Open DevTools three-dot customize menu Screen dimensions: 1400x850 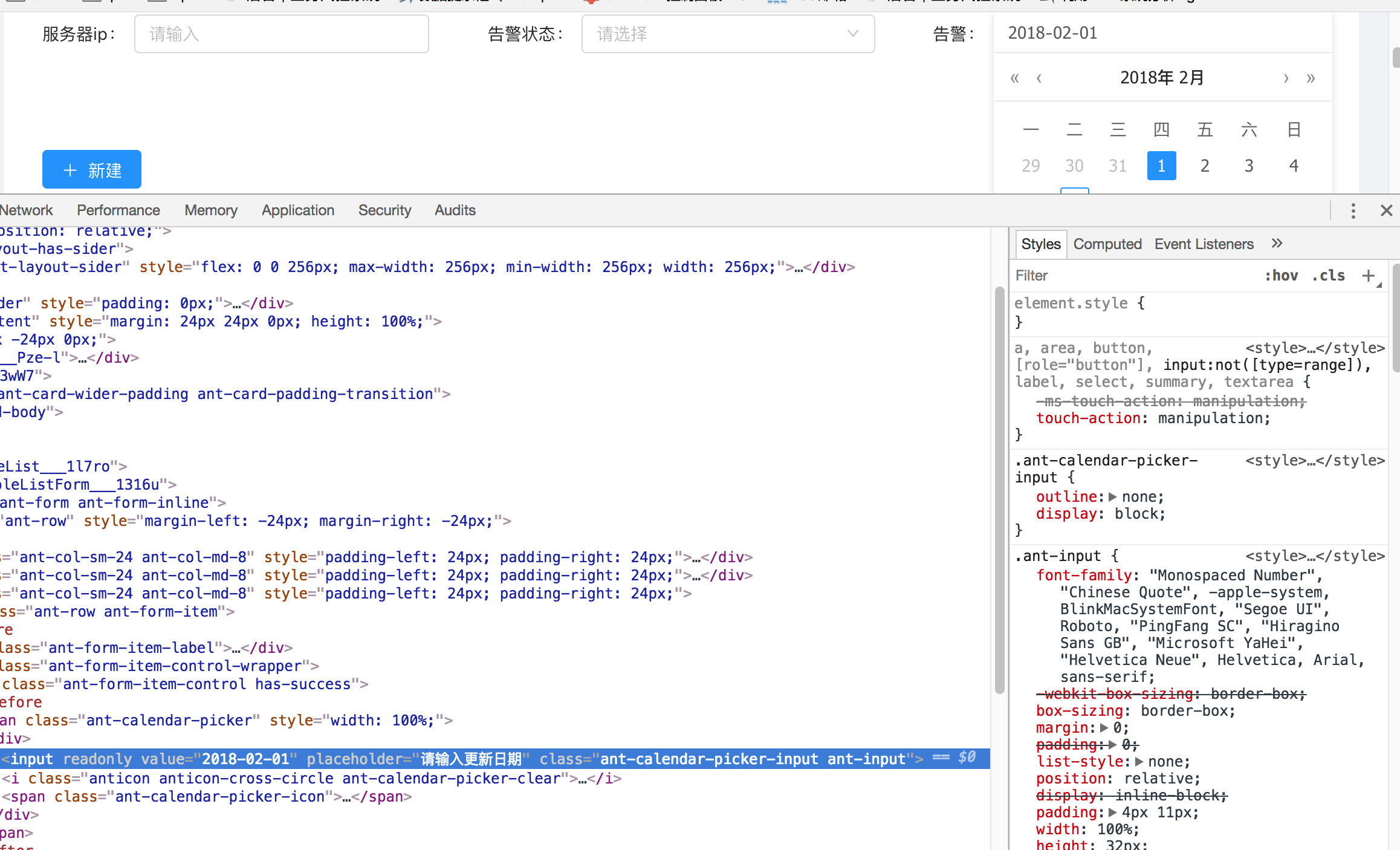(x=1353, y=210)
